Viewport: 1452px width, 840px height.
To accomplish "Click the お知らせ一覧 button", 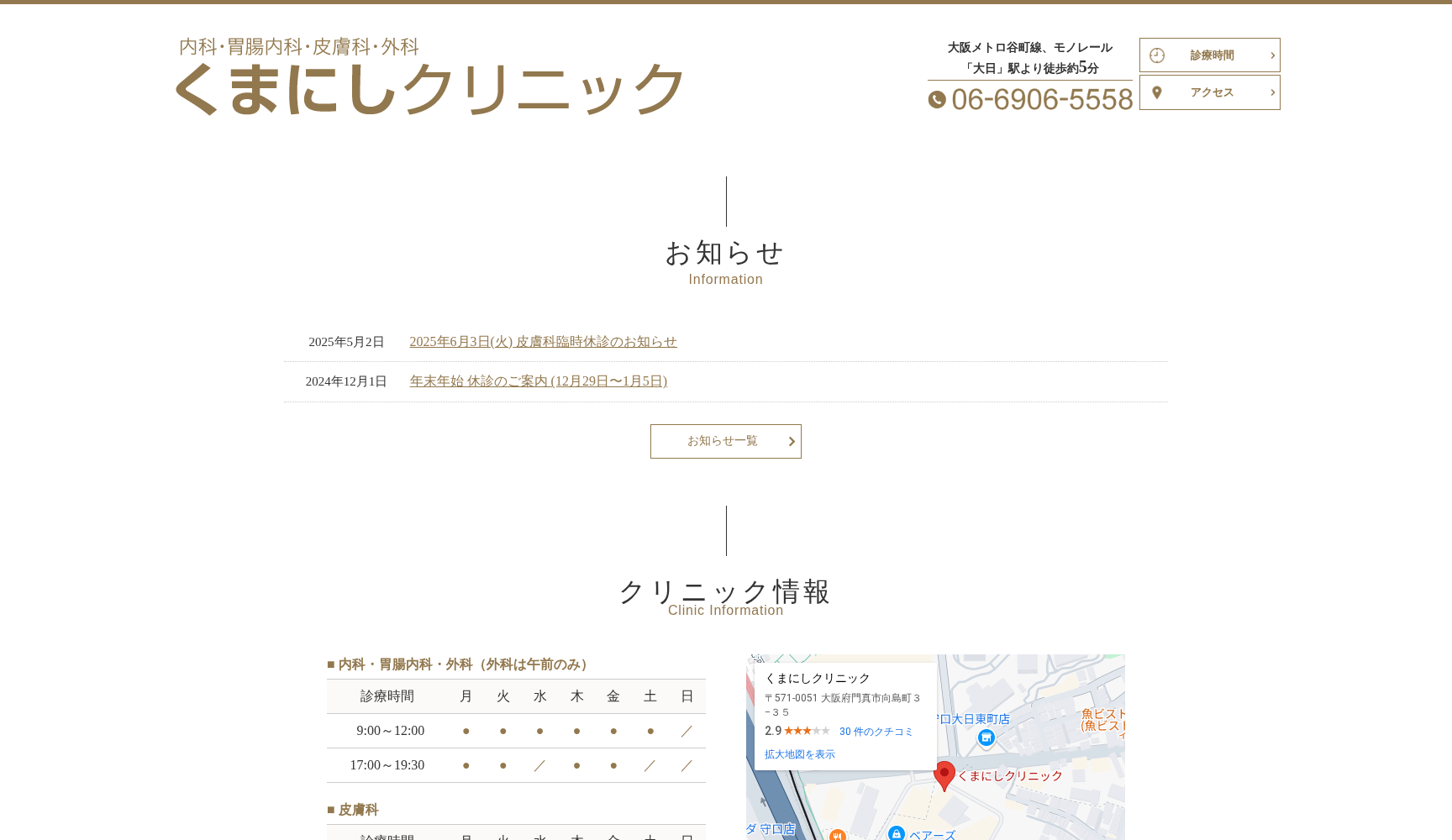I will pyautogui.click(x=725, y=441).
